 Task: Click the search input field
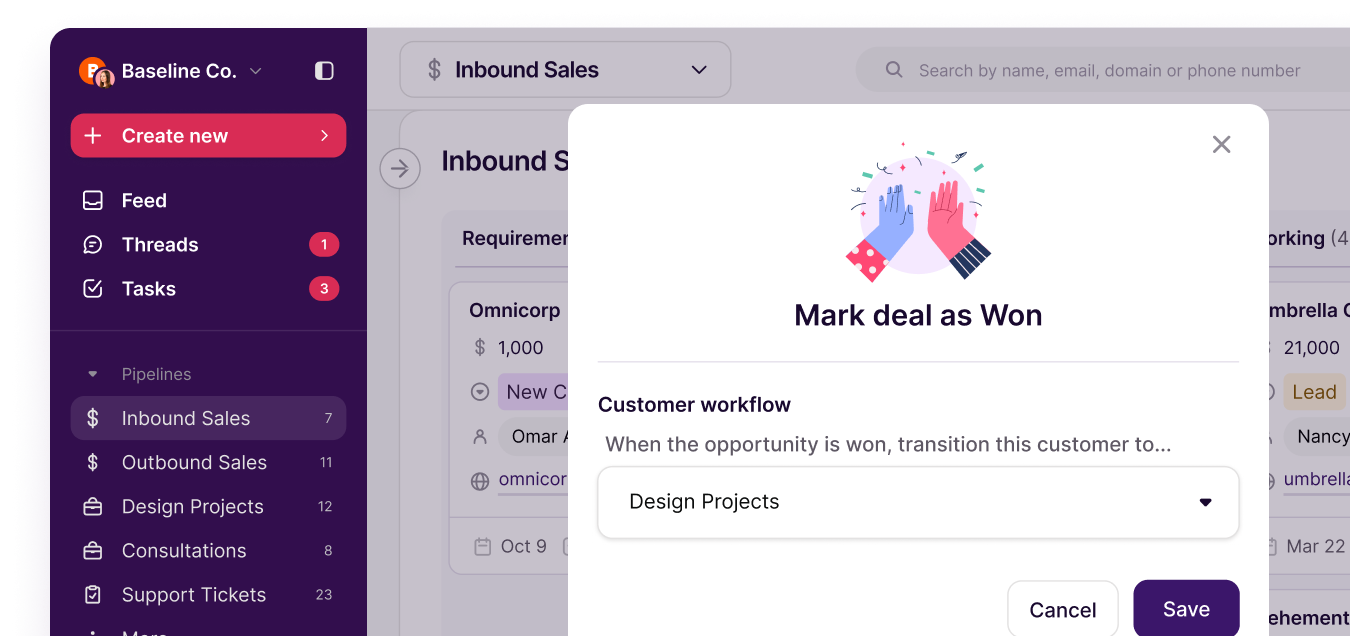pos(1108,71)
